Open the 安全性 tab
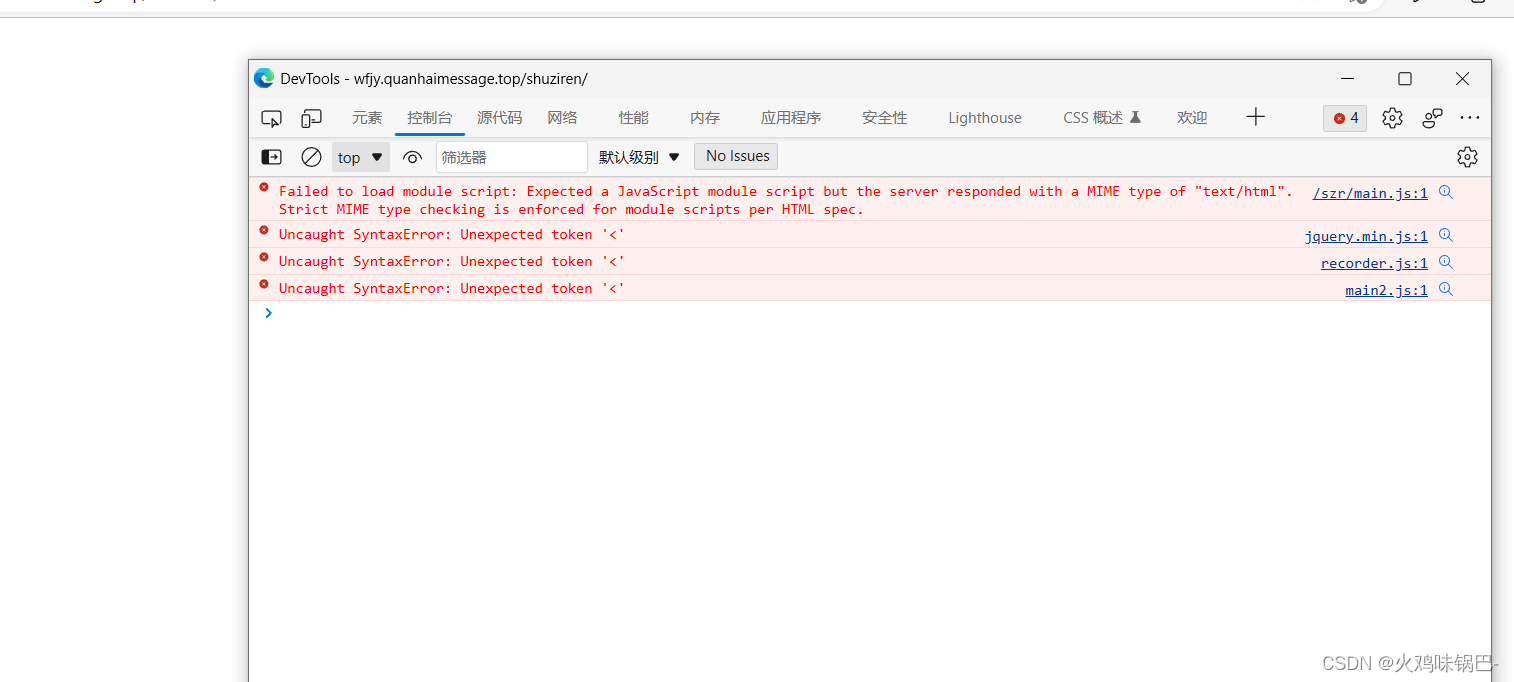1514x682 pixels. (884, 118)
